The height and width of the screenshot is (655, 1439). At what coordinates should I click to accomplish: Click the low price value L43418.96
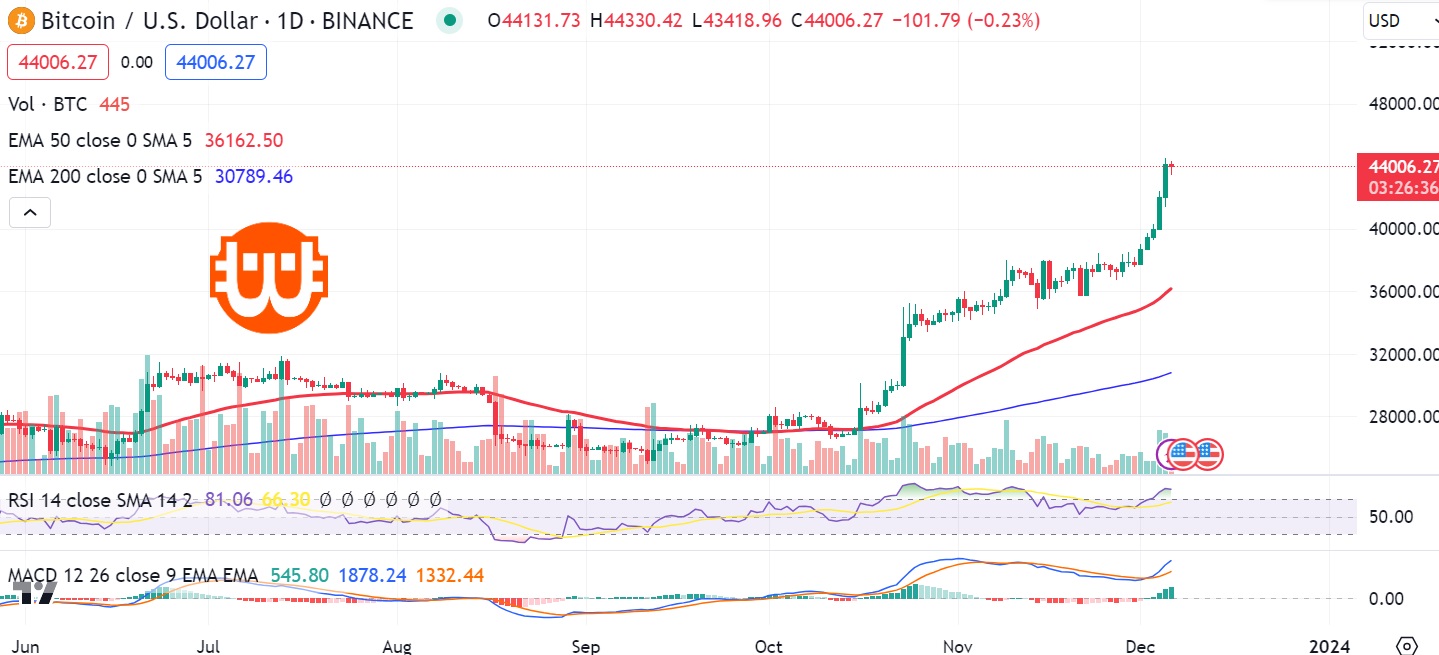click(737, 20)
